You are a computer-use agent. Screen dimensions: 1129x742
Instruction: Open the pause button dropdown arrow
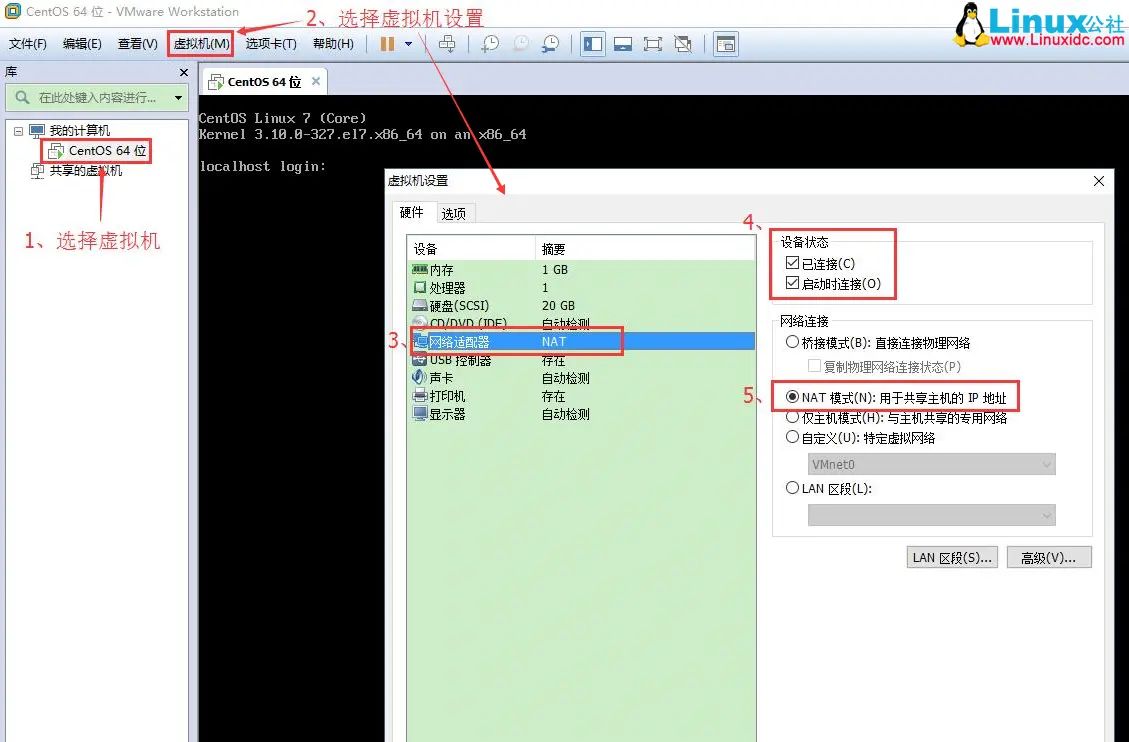click(408, 42)
